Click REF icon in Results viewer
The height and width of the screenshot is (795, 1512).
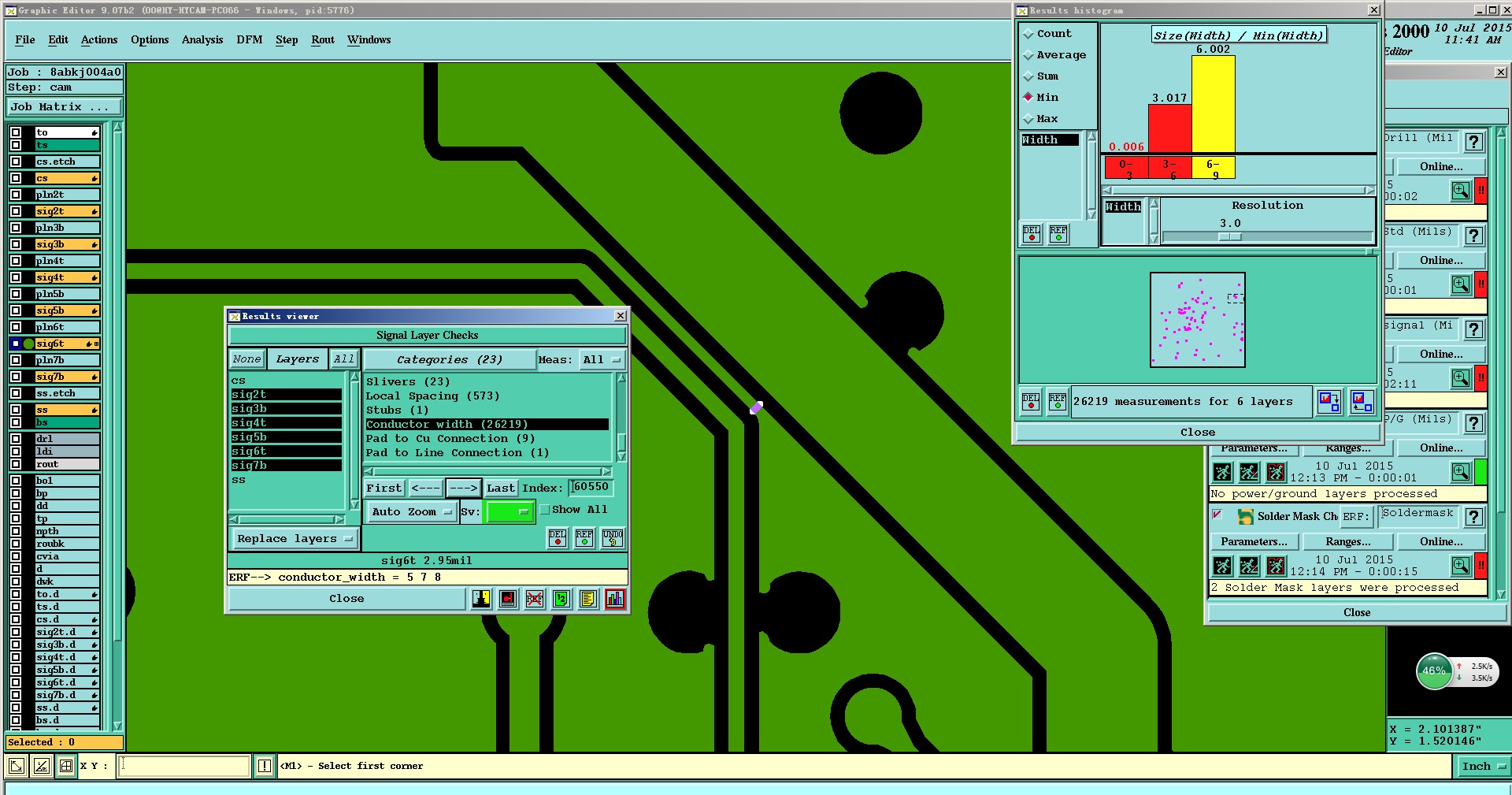[584, 538]
